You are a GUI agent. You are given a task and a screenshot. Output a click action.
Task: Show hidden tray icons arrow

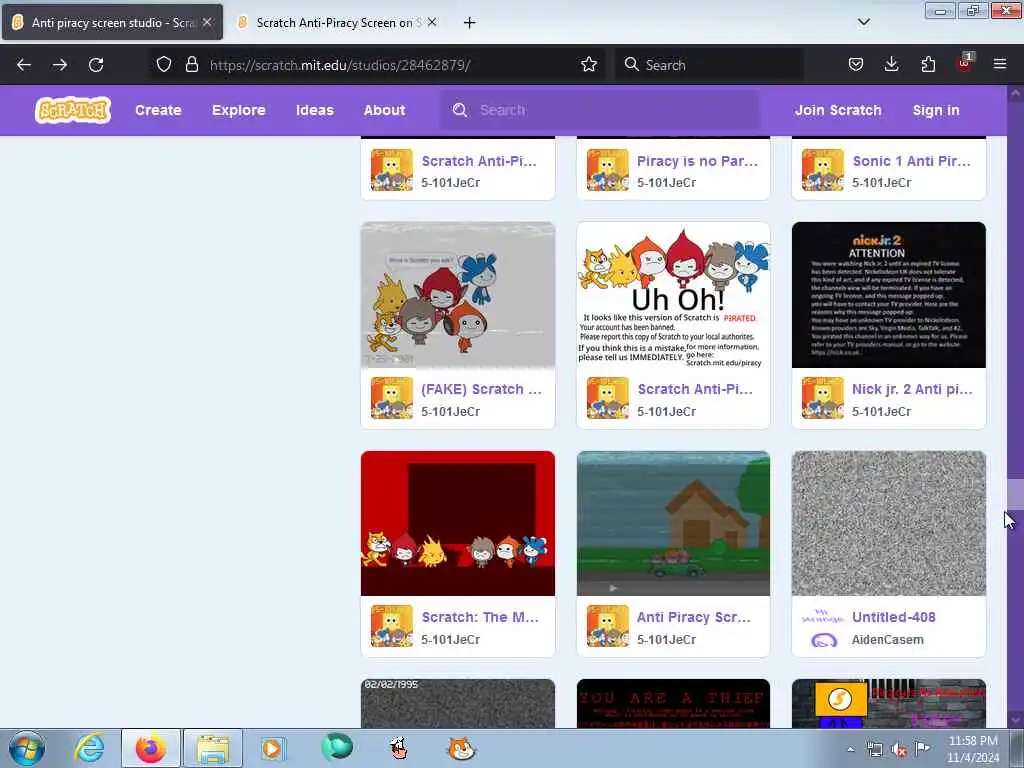point(850,749)
